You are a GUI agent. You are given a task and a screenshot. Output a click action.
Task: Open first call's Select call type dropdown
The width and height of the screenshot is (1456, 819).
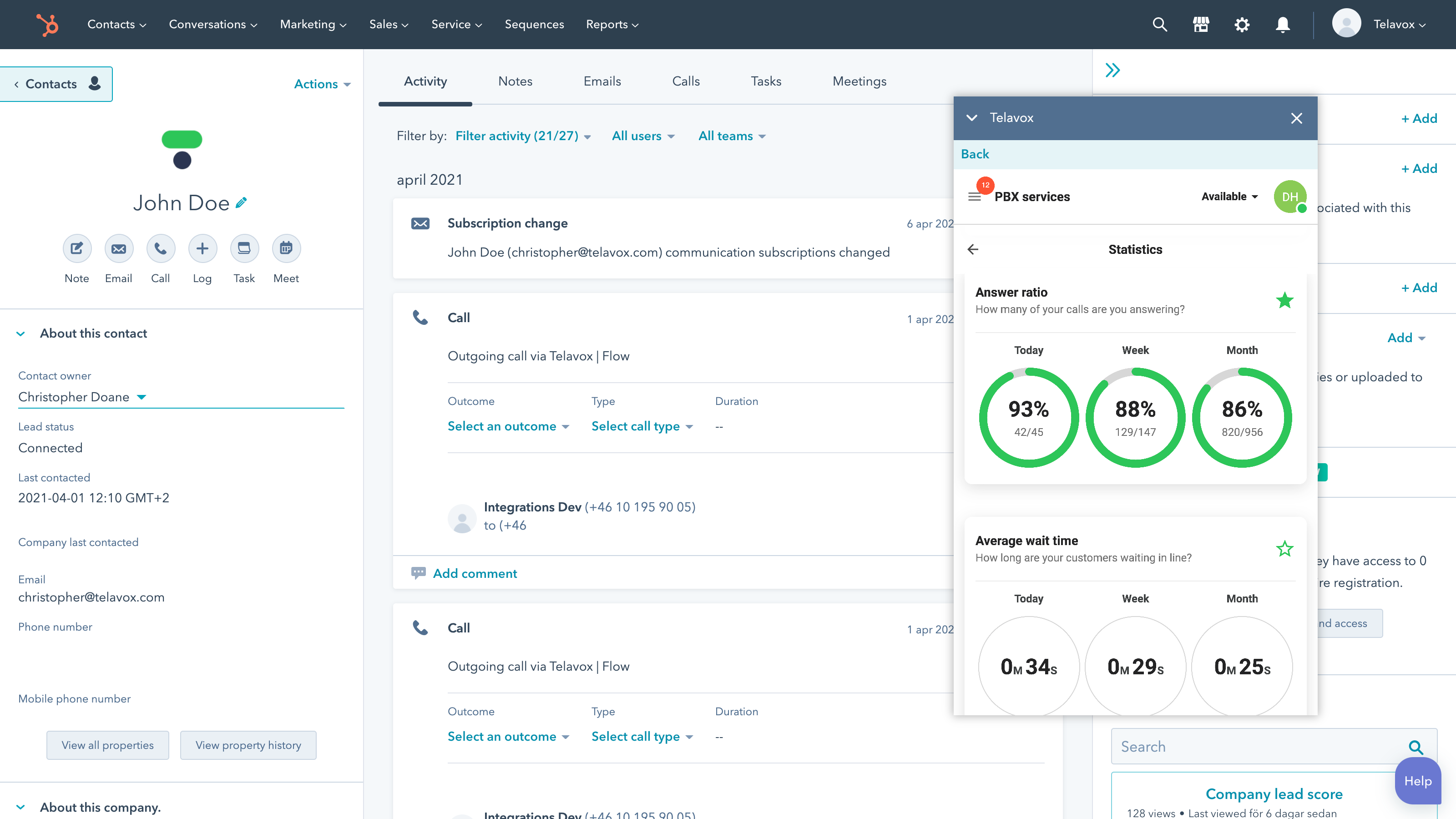click(642, 426)
